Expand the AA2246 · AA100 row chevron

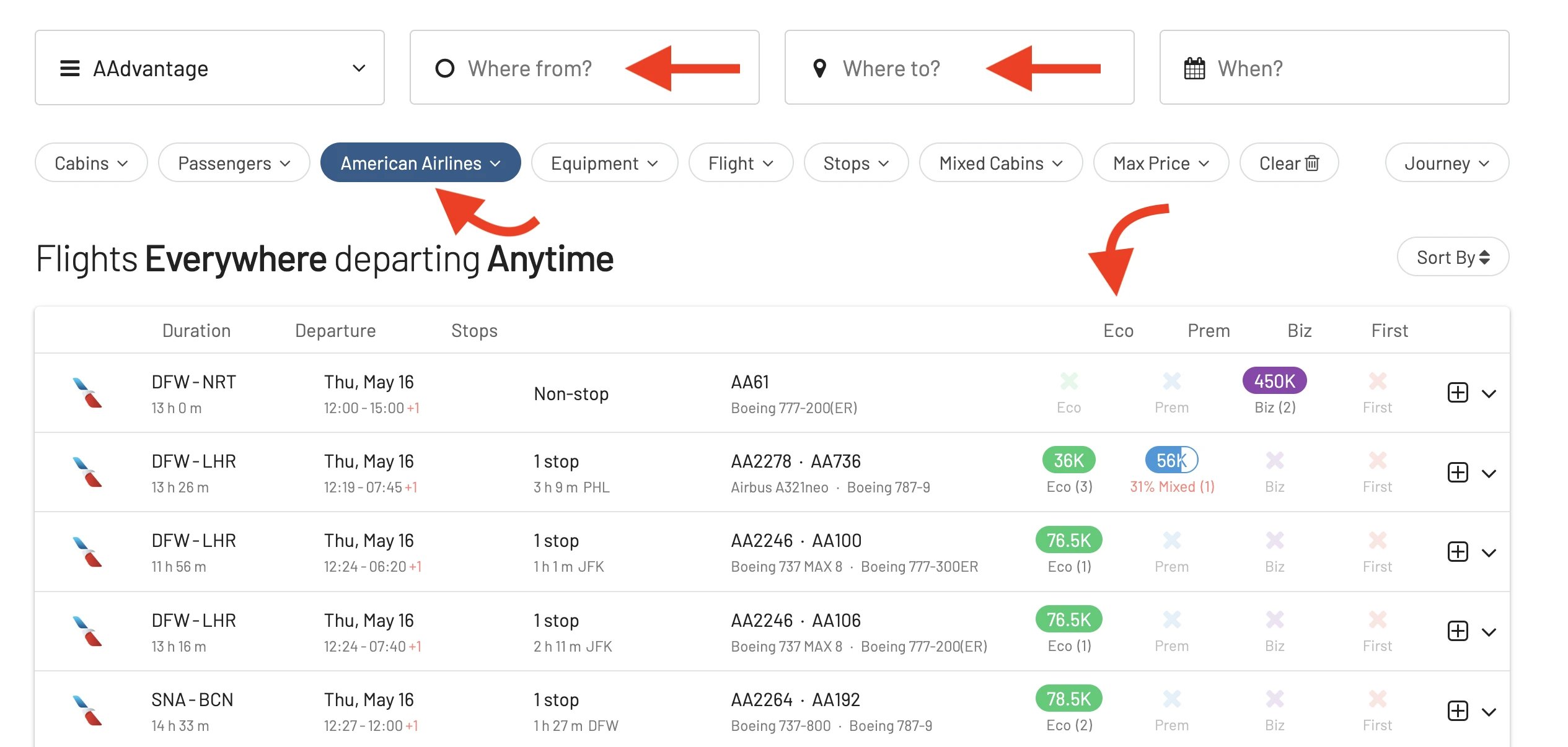coord(1489,553)
